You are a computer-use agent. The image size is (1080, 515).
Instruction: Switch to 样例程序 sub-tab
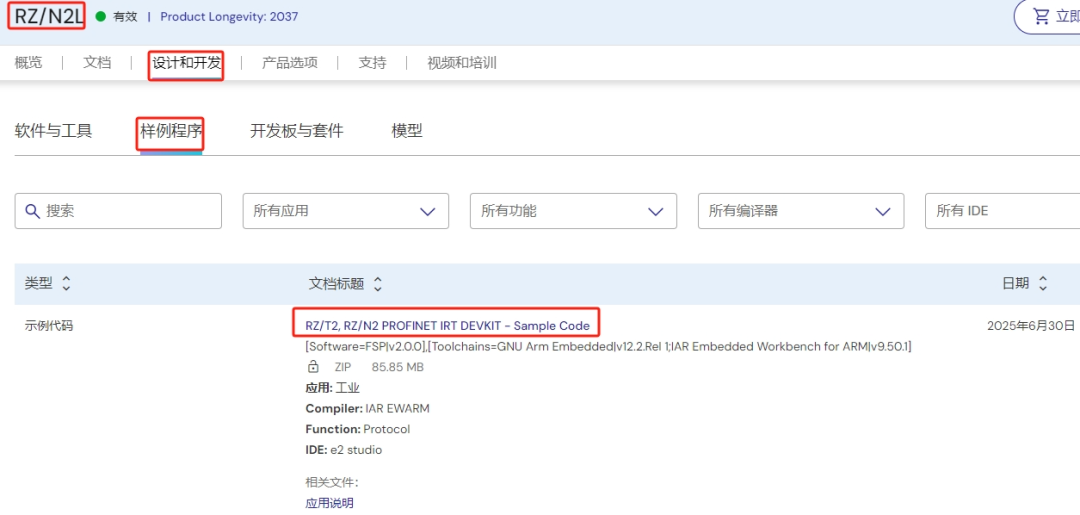click(x=171, y=131)
